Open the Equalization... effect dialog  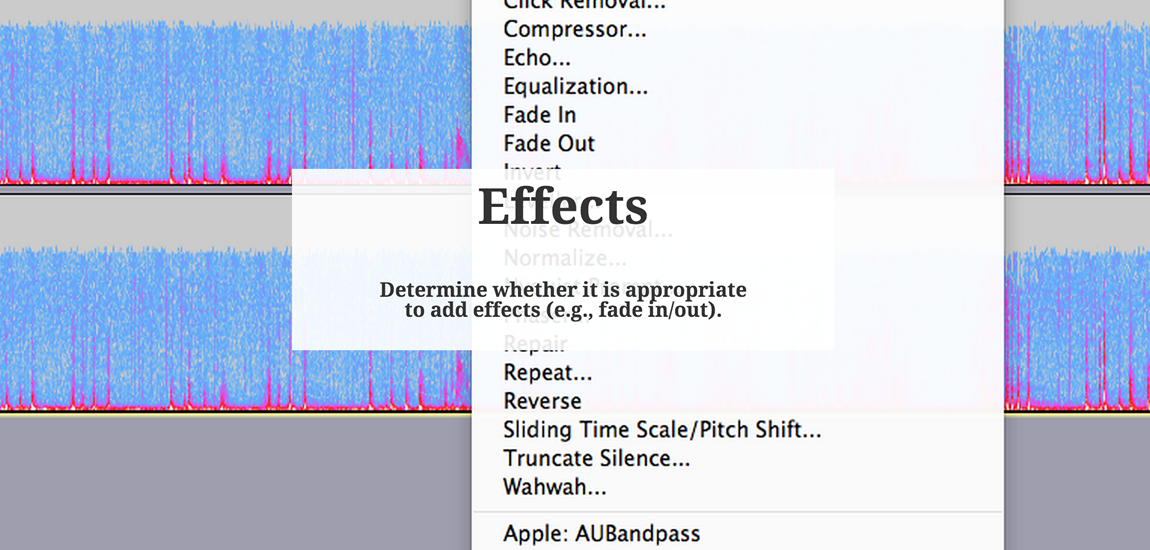click(x=575, y=87)
